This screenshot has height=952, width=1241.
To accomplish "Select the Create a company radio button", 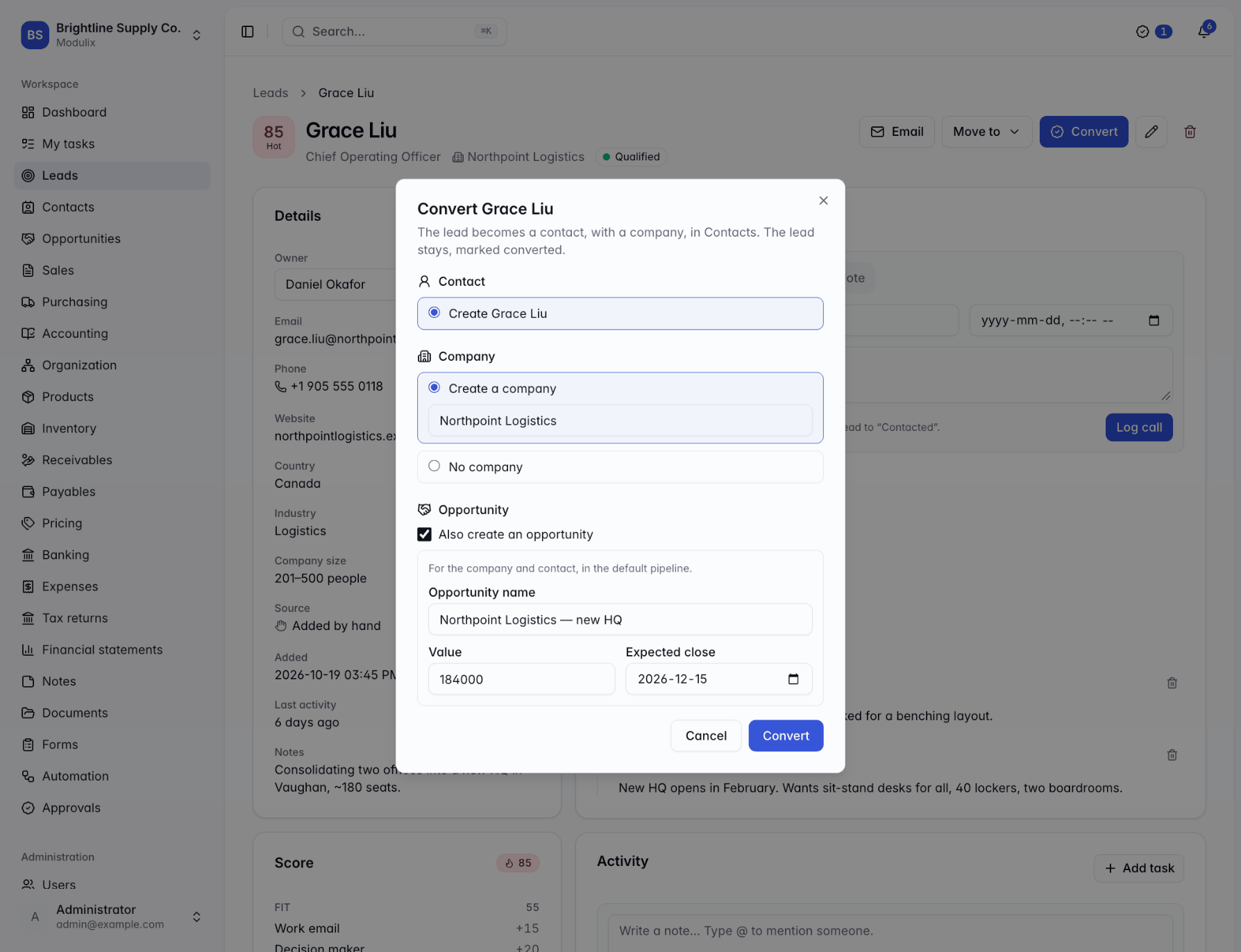I will 434,388.
